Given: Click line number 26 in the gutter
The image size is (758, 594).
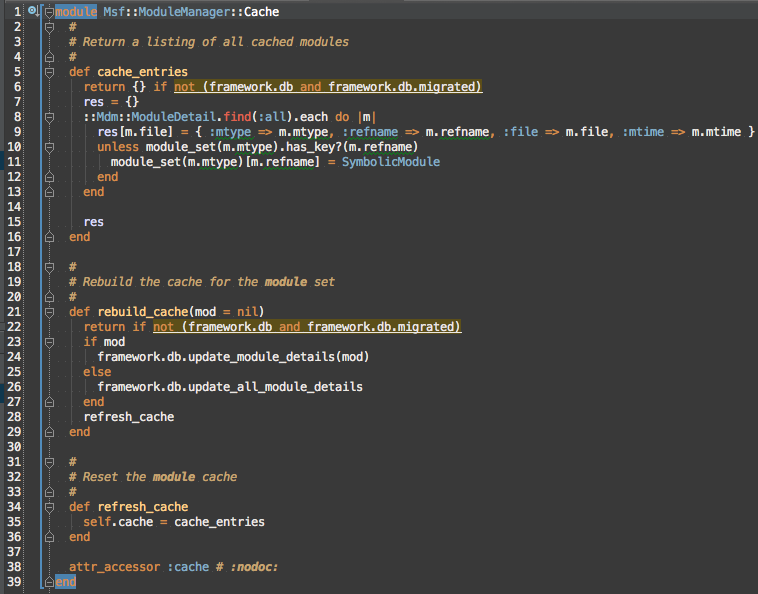Looking at the screenshot, I should (x=14, y=386).
